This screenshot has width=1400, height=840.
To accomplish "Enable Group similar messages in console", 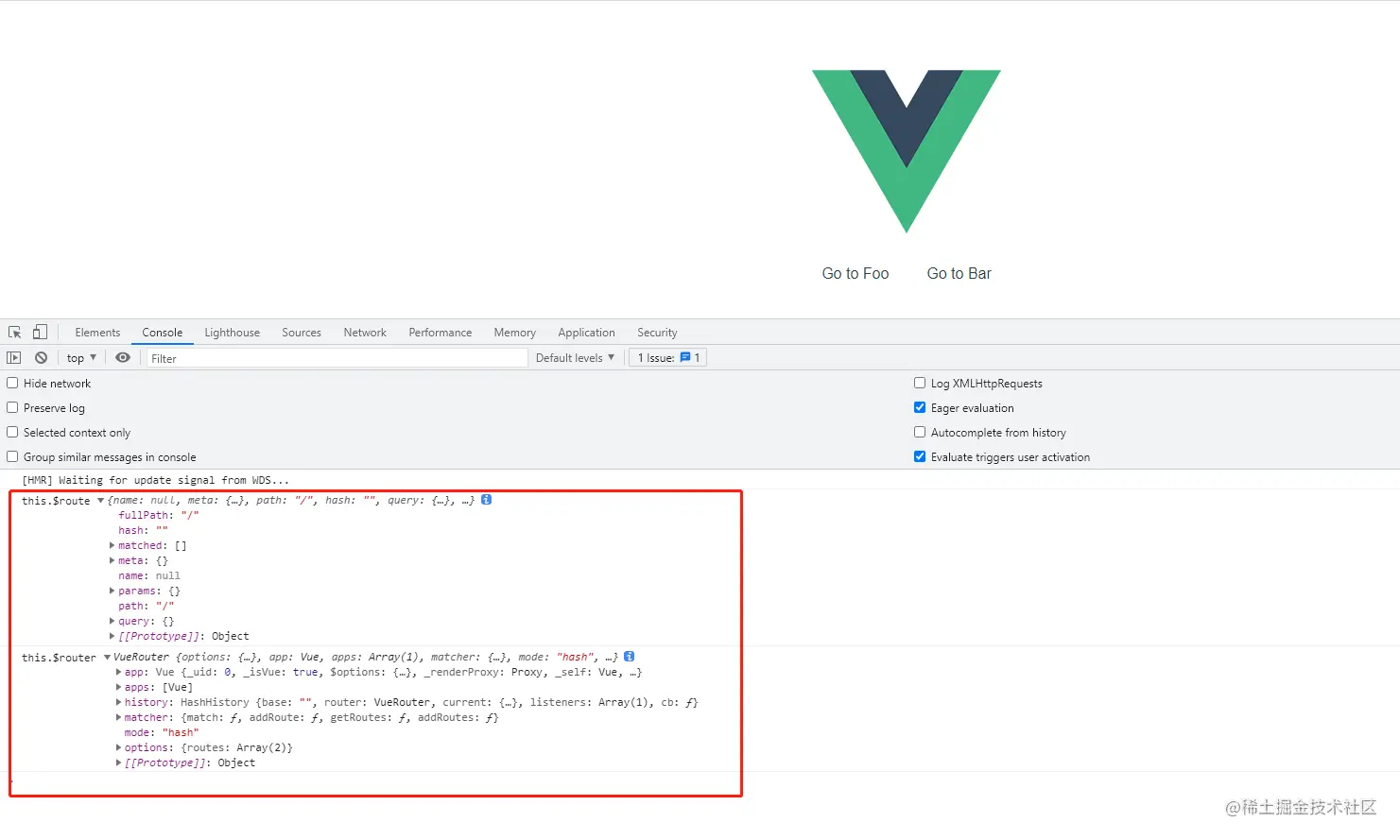I will coord(12,456).
